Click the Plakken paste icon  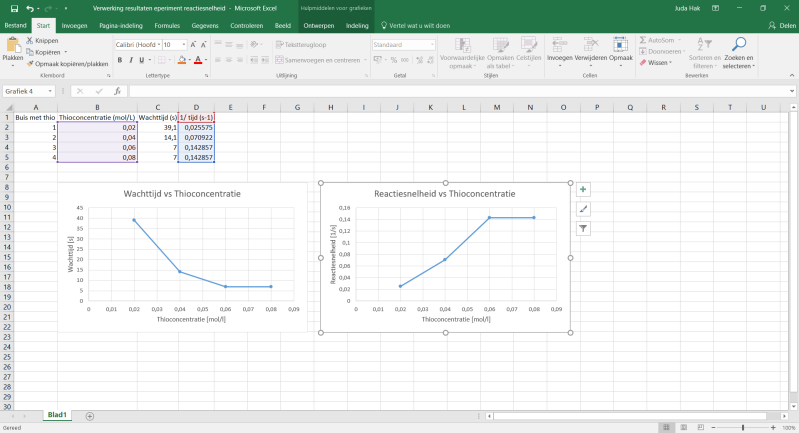(x=13, y=47)
